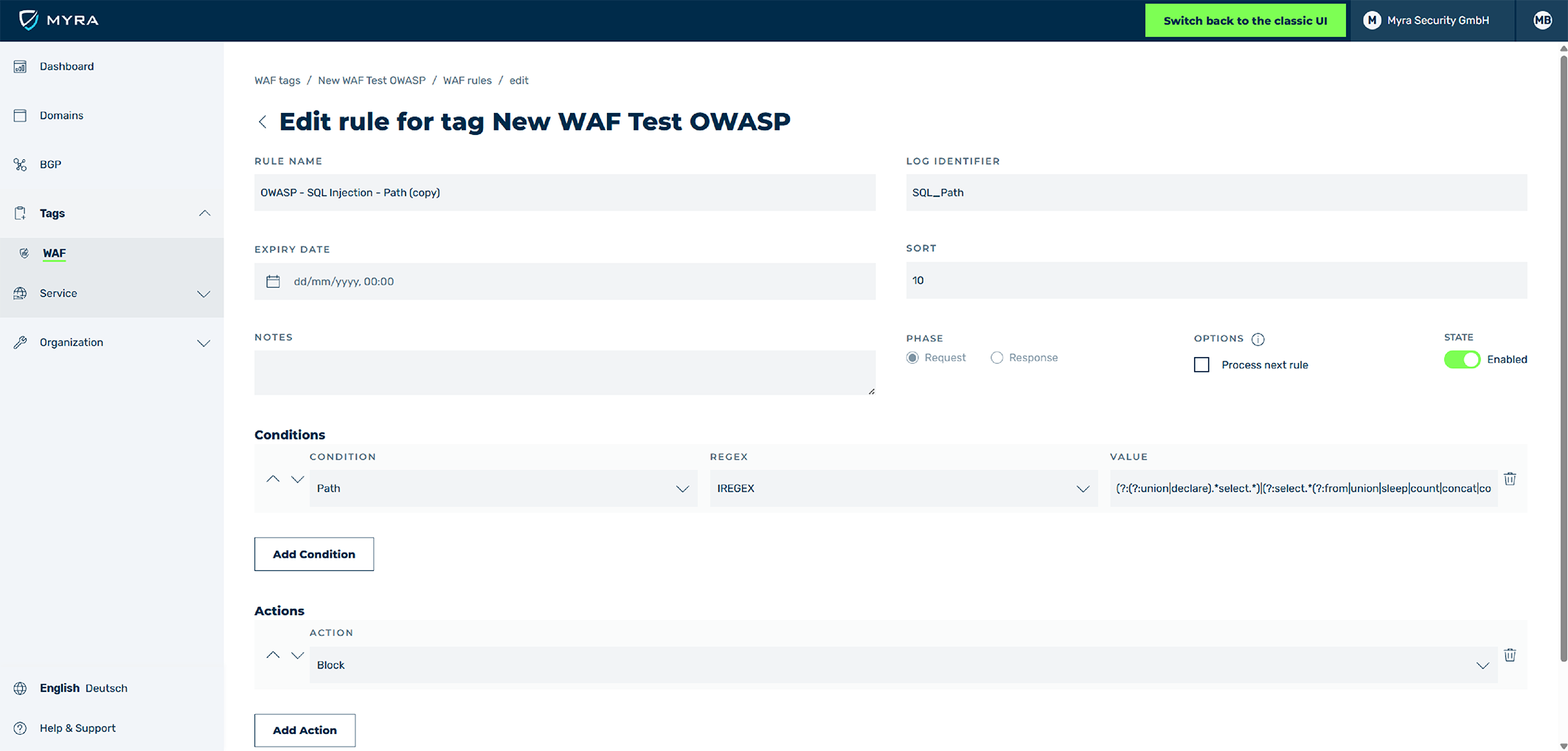Click the Tags clipboard icon
The image size is (1568, 751).
(20, 213)
